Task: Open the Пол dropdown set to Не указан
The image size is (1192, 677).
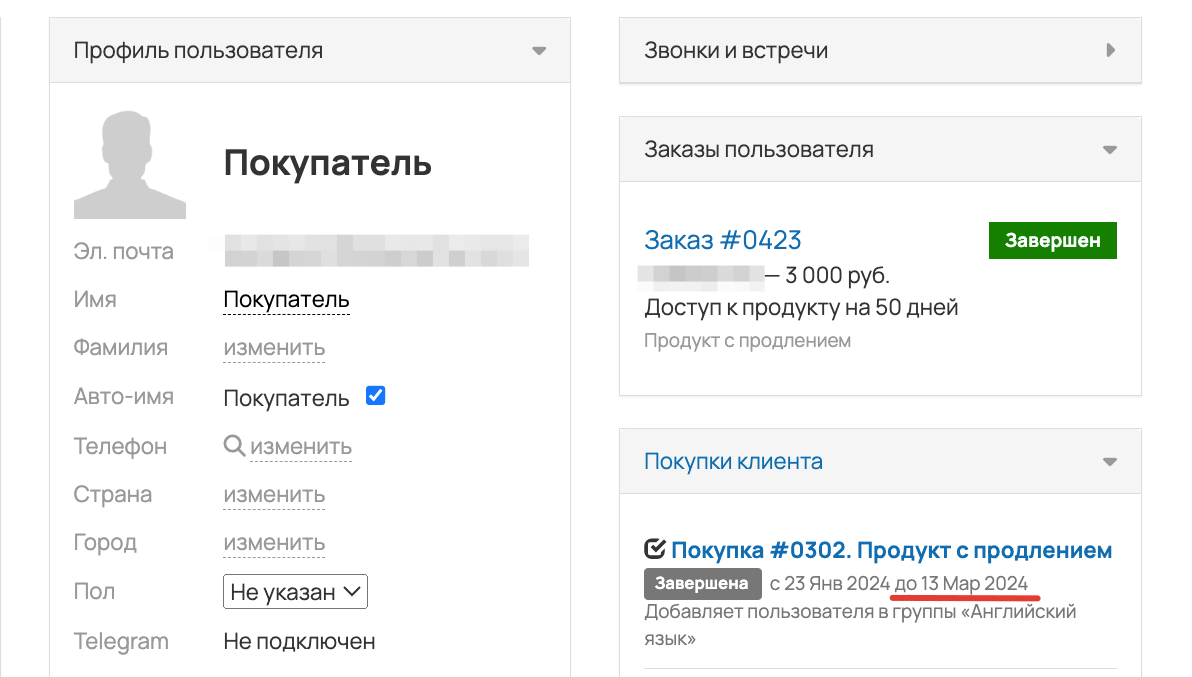Action: click(295, 592)
